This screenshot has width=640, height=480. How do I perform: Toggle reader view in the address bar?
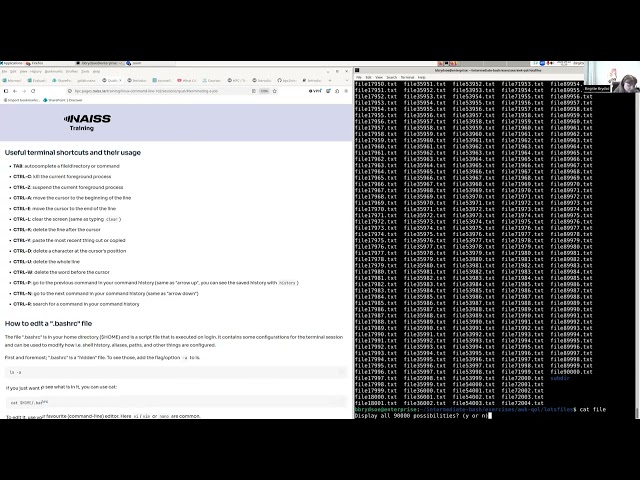point(253,91)
